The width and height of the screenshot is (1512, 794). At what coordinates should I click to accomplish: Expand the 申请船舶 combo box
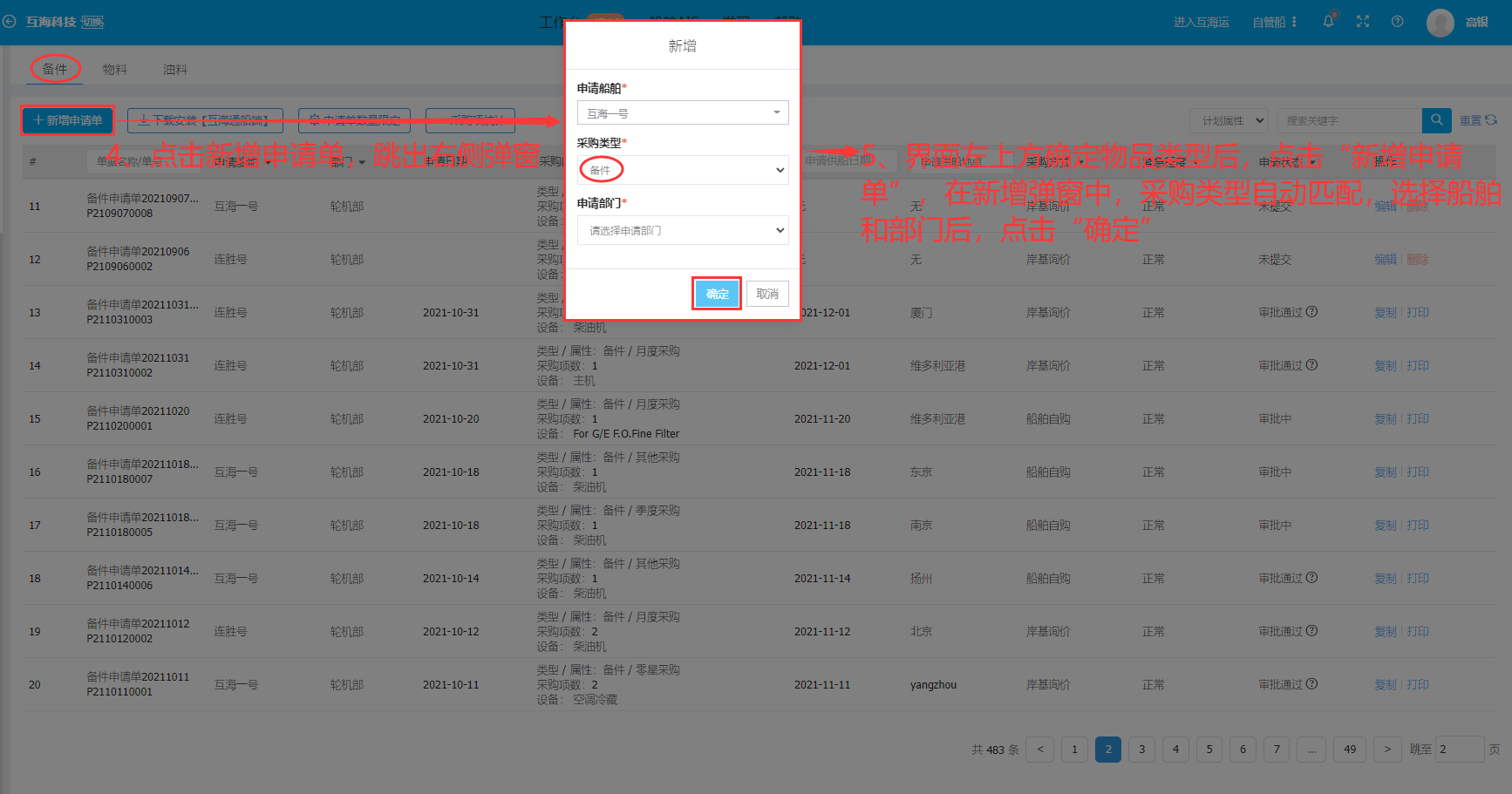(x=683, y=113)
